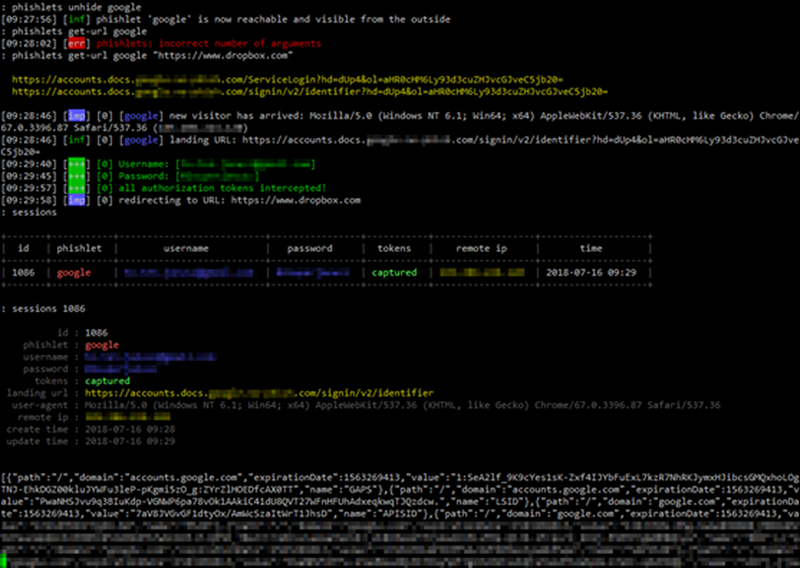Click the 'id' table column header
This screenshot has height=568, width=800.
pyautogui.click(x=23, y=249)
